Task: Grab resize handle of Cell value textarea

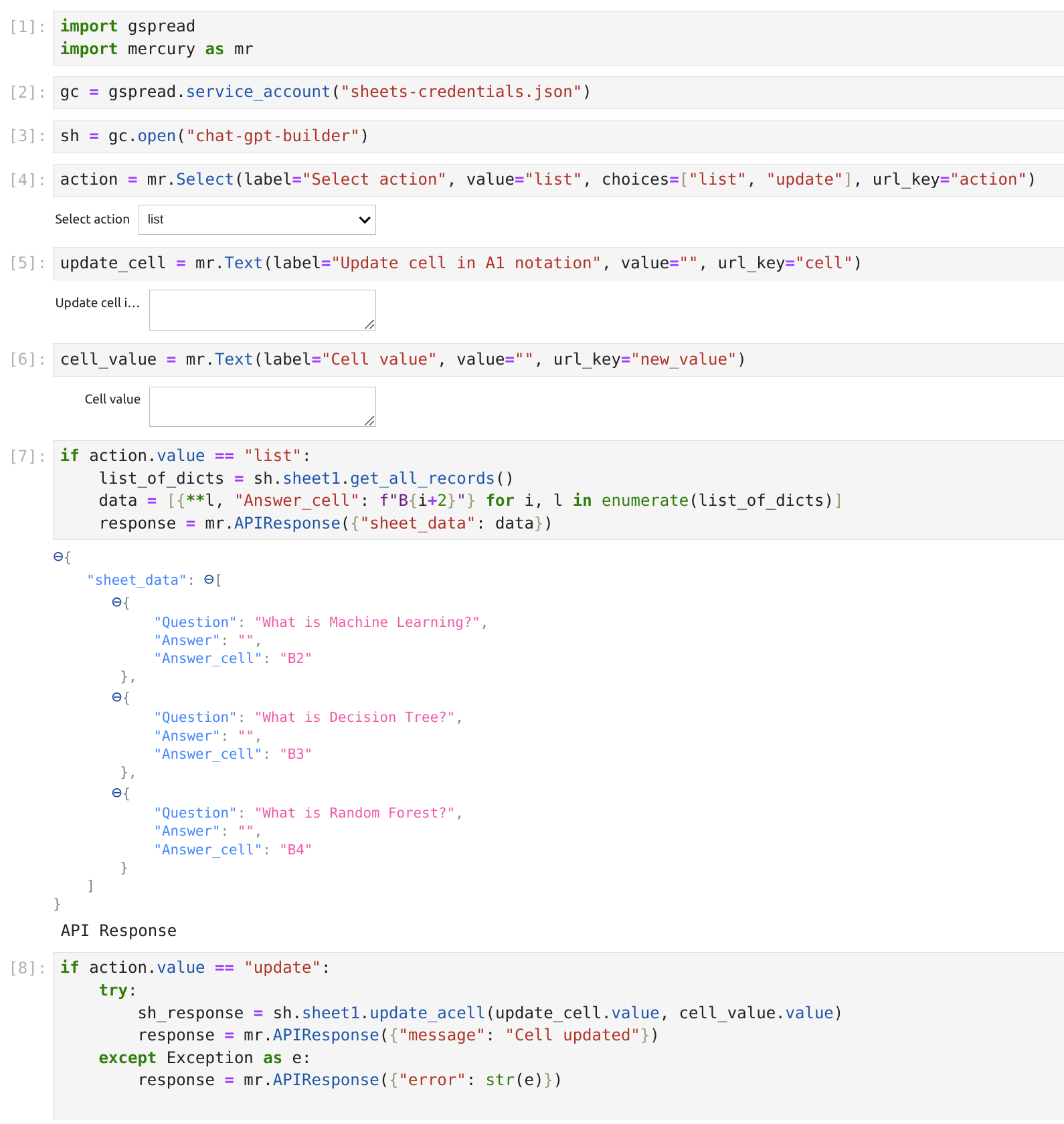Action: (369, 421)
